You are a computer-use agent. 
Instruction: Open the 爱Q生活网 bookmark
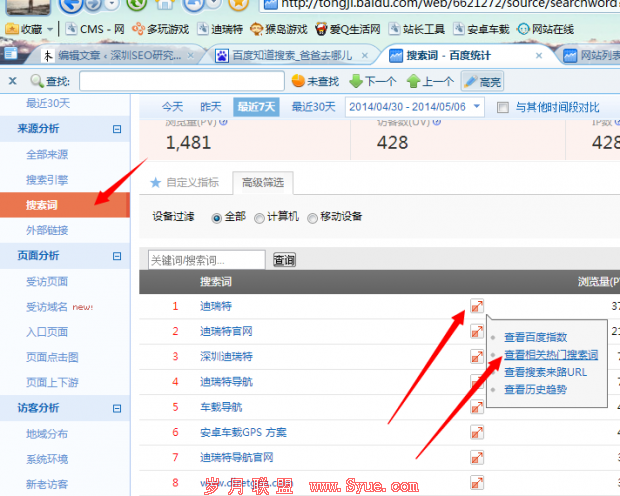point(348,29)
